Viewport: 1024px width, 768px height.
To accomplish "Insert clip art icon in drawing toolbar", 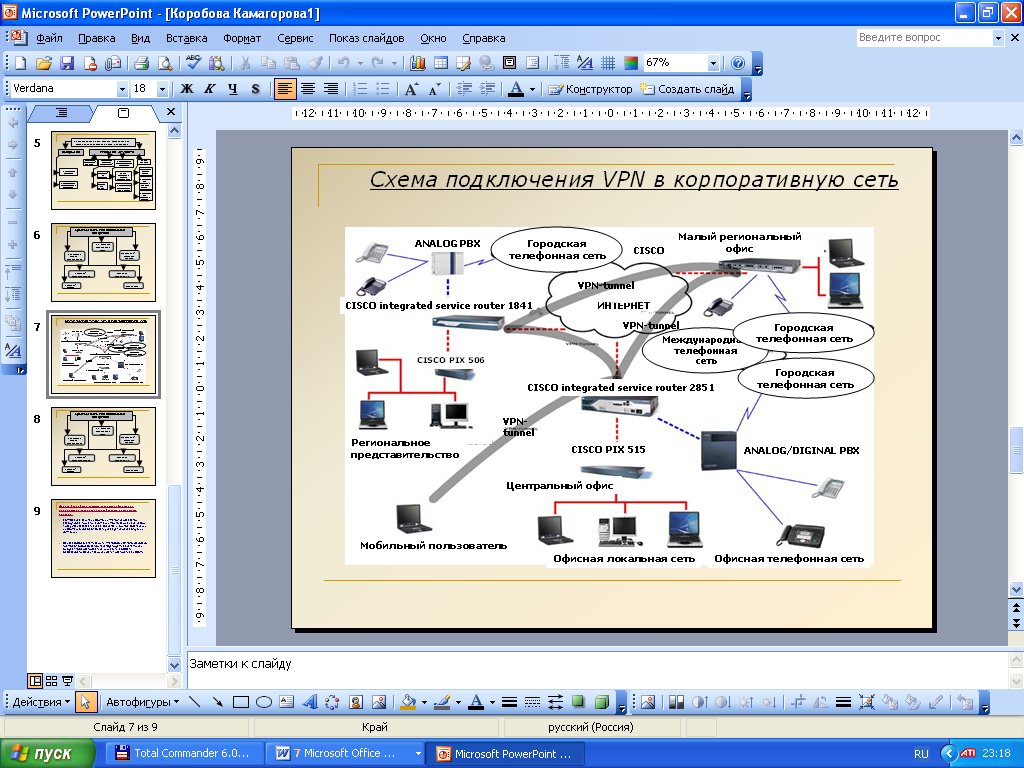I will [356, 702].
